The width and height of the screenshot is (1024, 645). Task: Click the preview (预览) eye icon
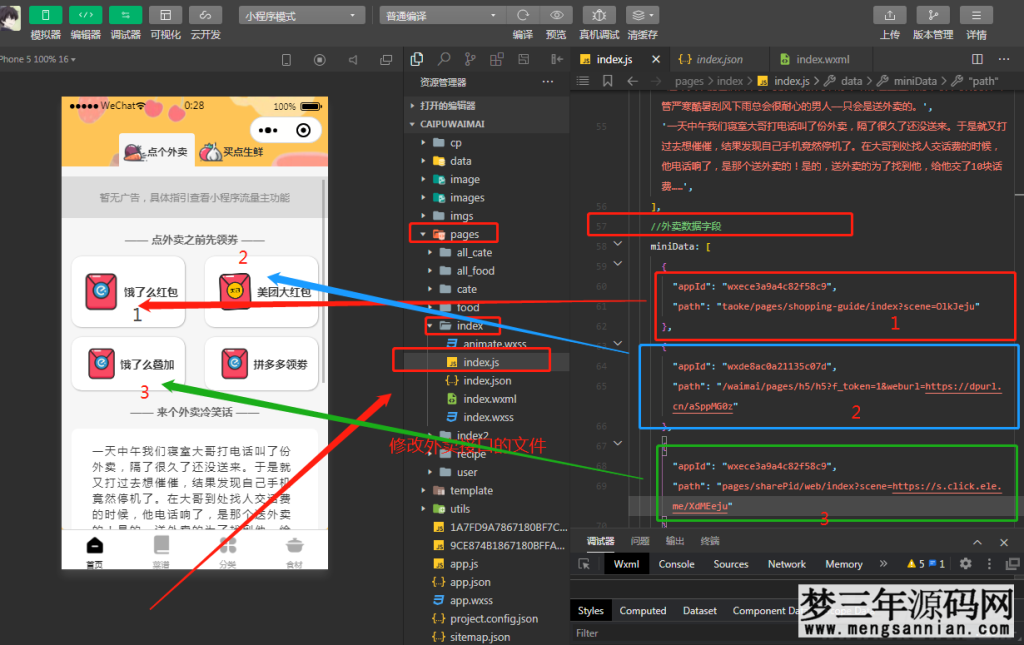(555, 15)
